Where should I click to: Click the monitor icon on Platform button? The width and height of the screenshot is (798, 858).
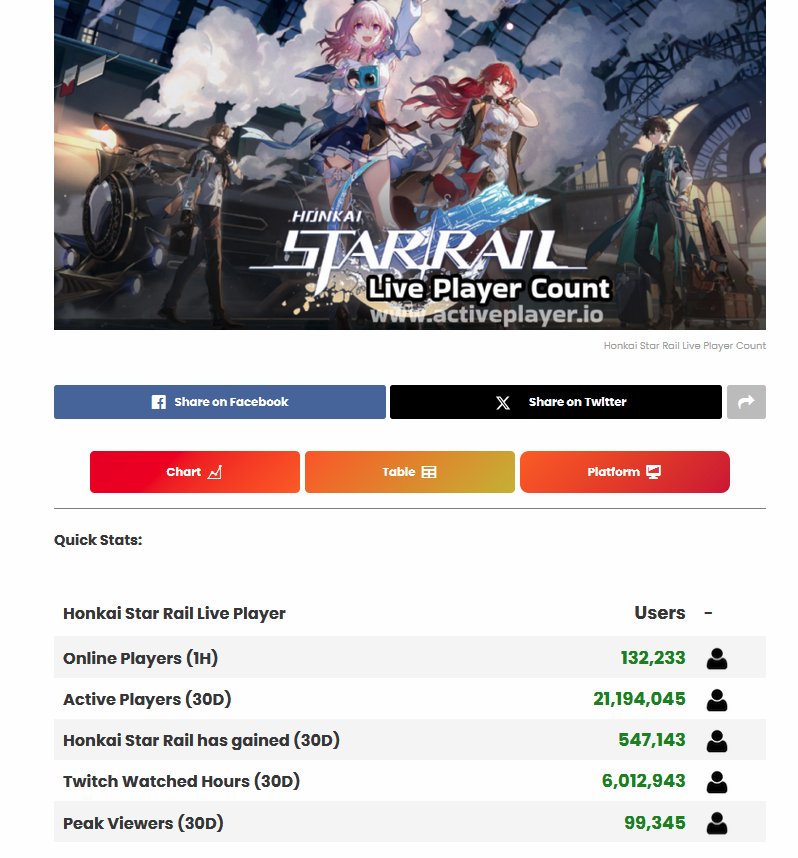pyautogui.click(x=654, y=472)
